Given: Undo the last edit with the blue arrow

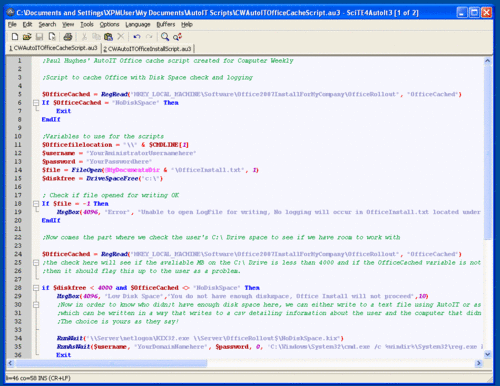Looking at the screenshot, I should (137, 37).
